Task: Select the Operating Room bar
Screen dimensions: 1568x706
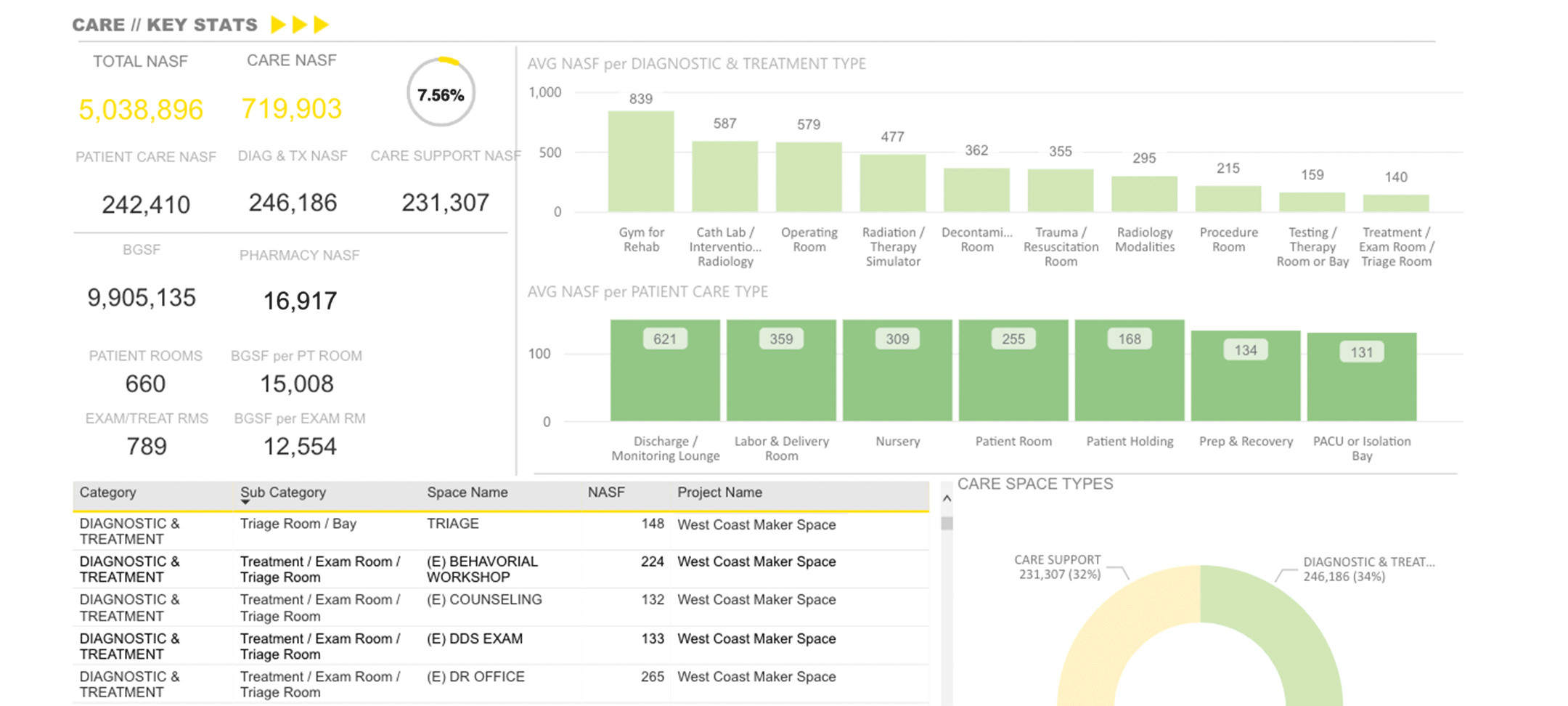Action: [809, 177]
